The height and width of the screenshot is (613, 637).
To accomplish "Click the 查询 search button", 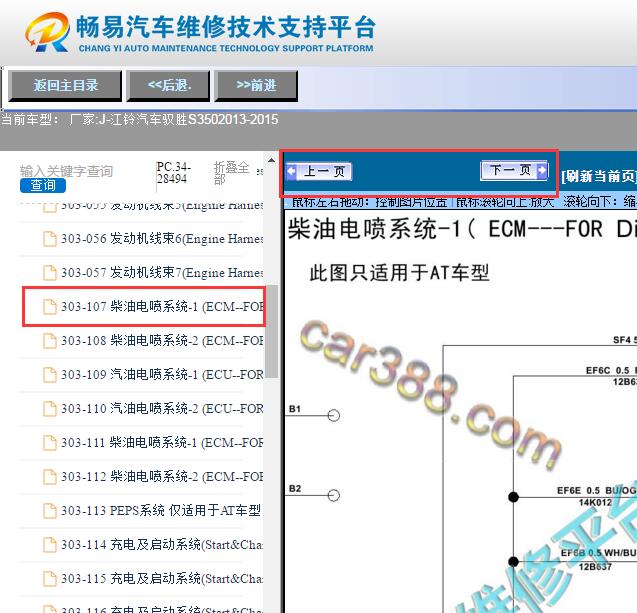I will 43,185.
